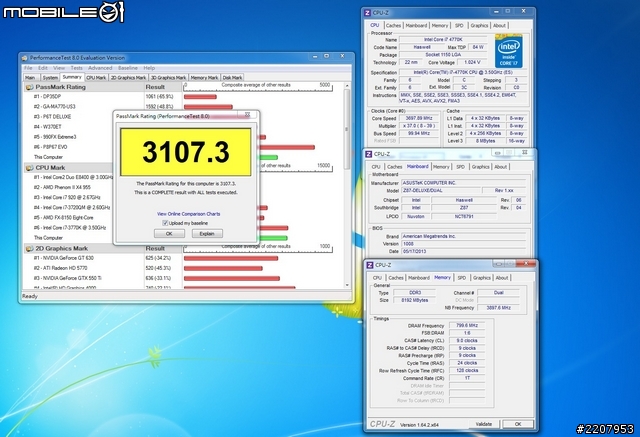Select the '#5 - AMD FX-8150 Eight-Core' row

point(63,217)
